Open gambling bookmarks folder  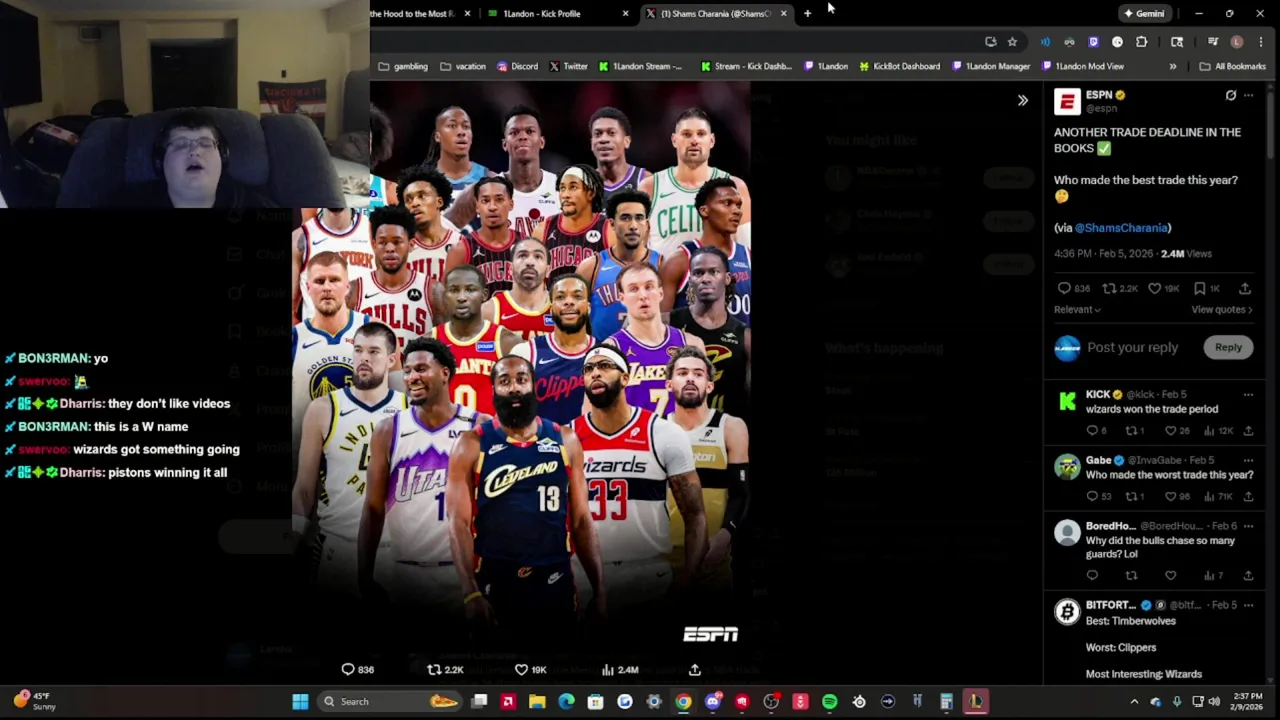403,66
